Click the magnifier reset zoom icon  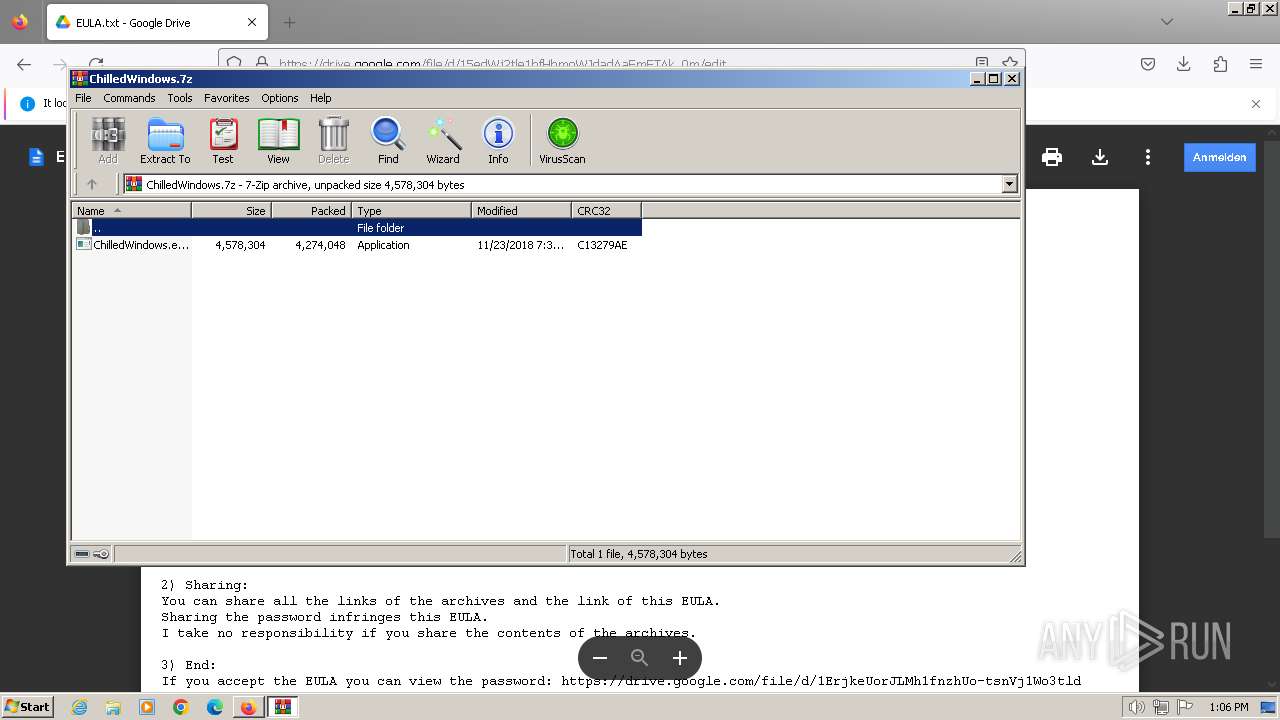tap(640, 658)
